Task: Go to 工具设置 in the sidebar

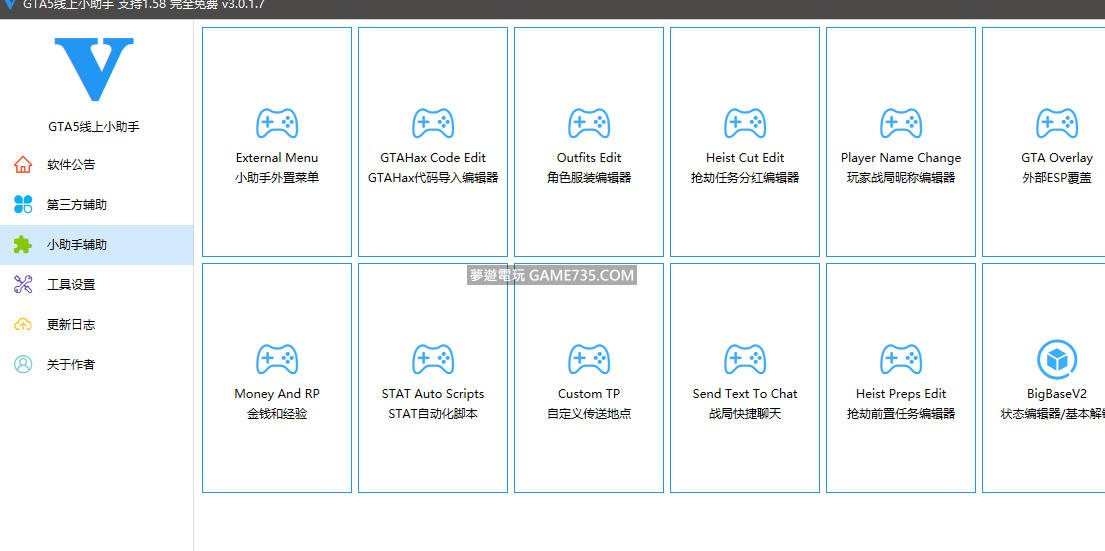Action: tap(97, 285)
